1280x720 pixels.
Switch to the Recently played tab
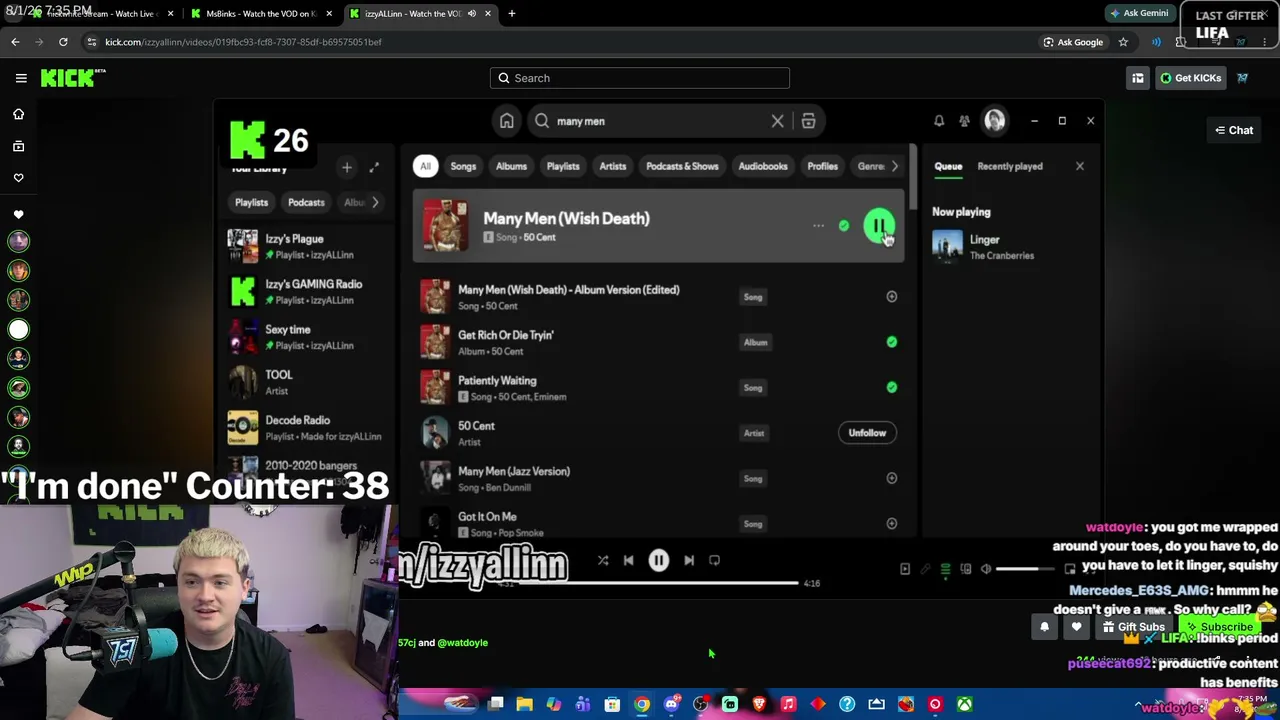1010,167
